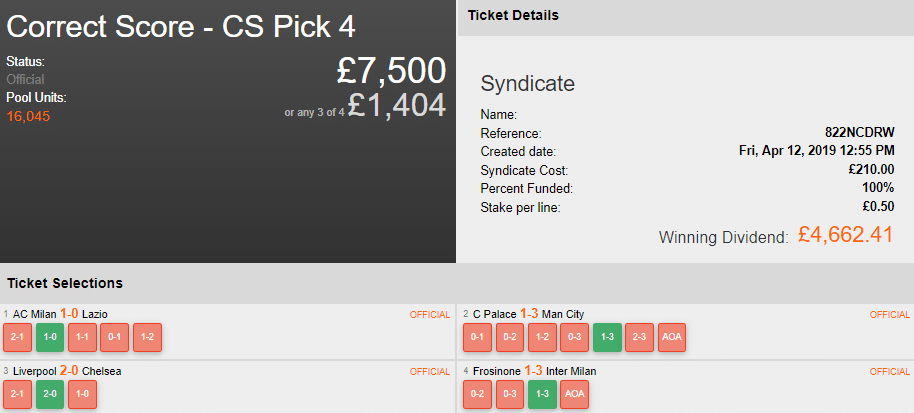Select the green 1-3 C Palace v Man City score
Image resolution: width=914 pixels, height=413 pixels.
click(x=607, y=338)
